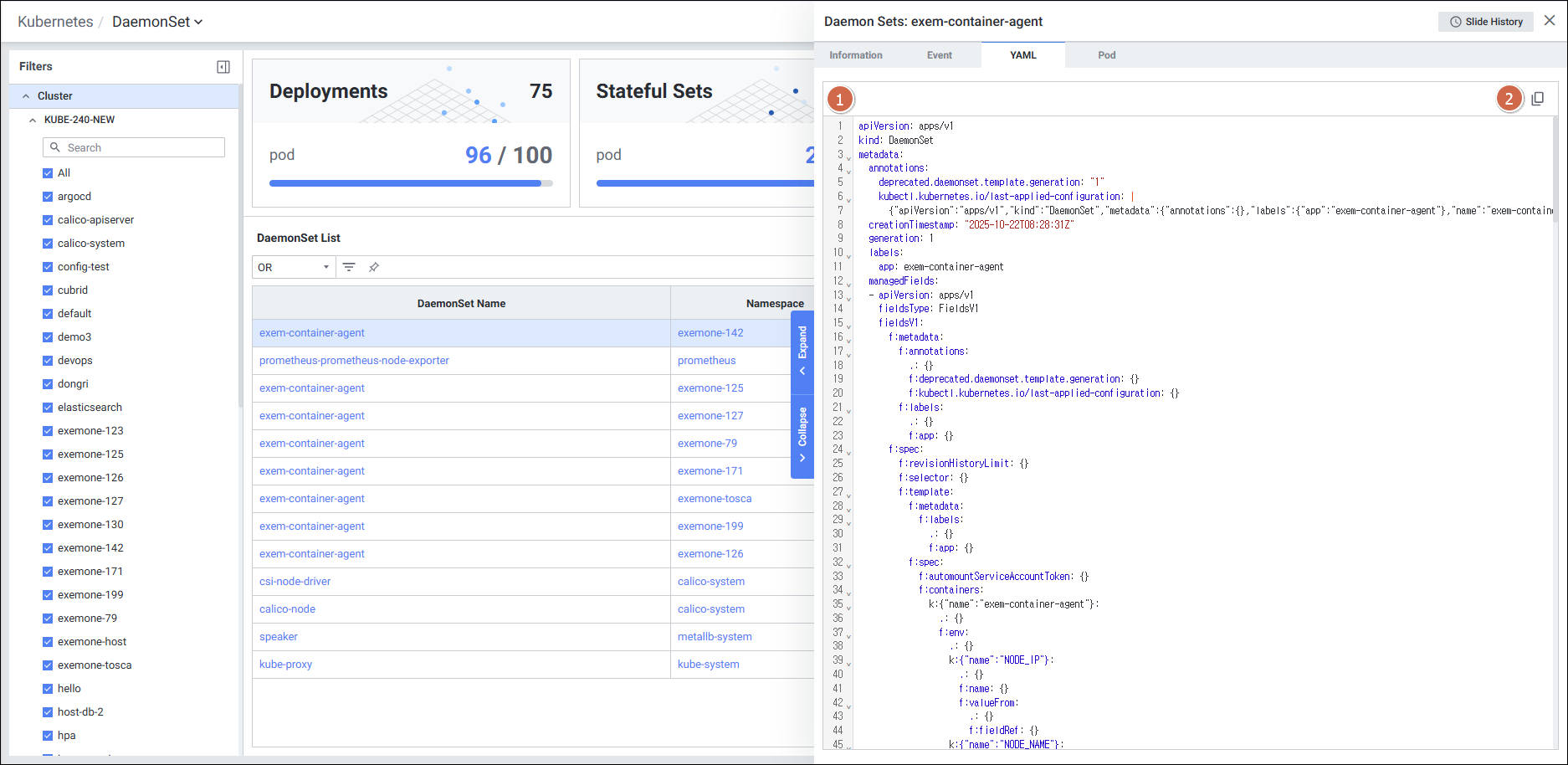Close the Daemon Sets detail panel

coord(1550,21)
